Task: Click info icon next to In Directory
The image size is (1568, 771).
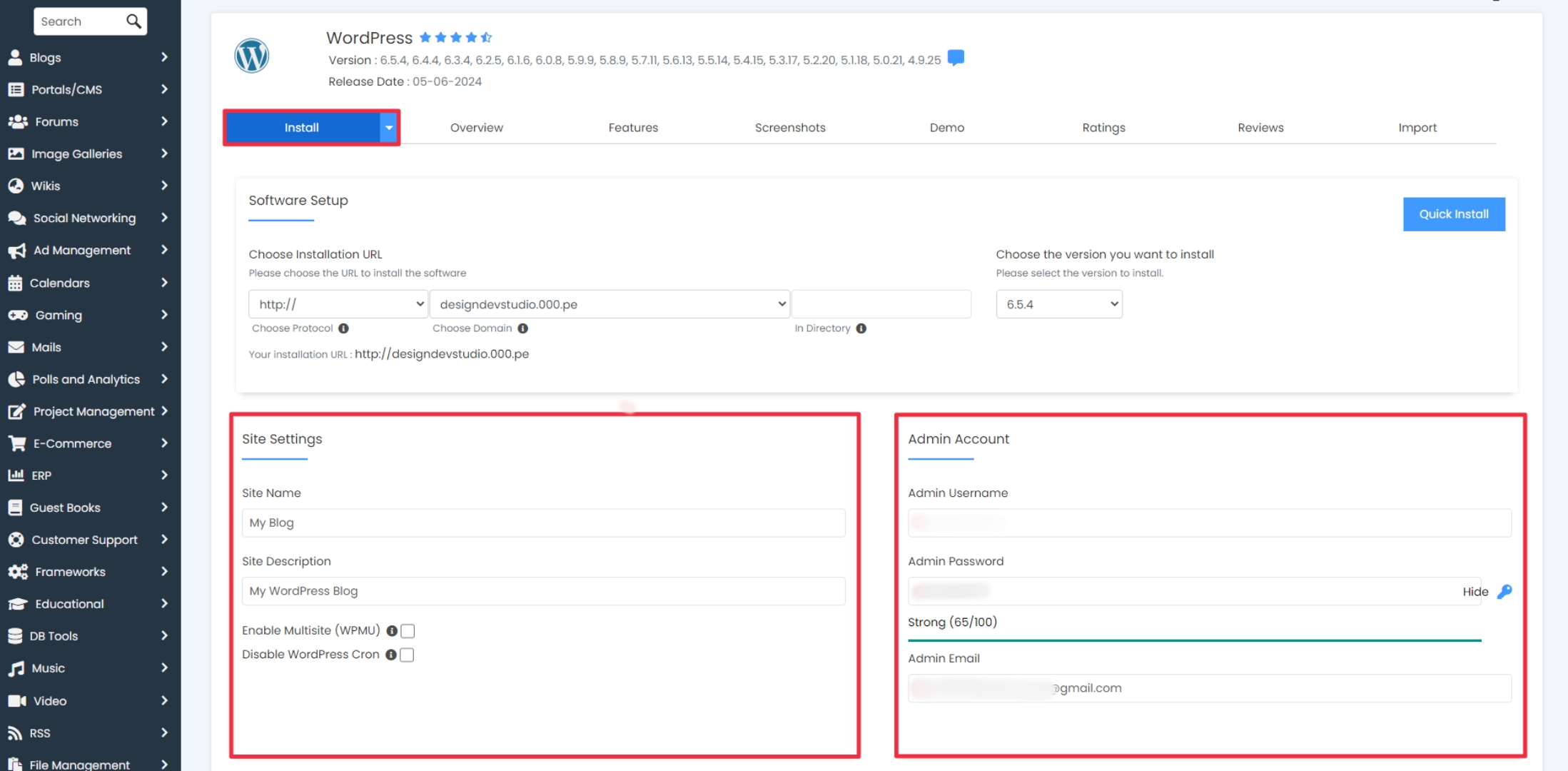Action: pyautogui.click(x=861, y=328)
